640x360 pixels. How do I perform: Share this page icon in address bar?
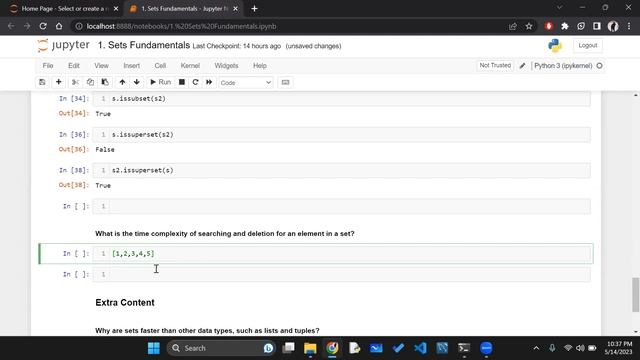513,26
